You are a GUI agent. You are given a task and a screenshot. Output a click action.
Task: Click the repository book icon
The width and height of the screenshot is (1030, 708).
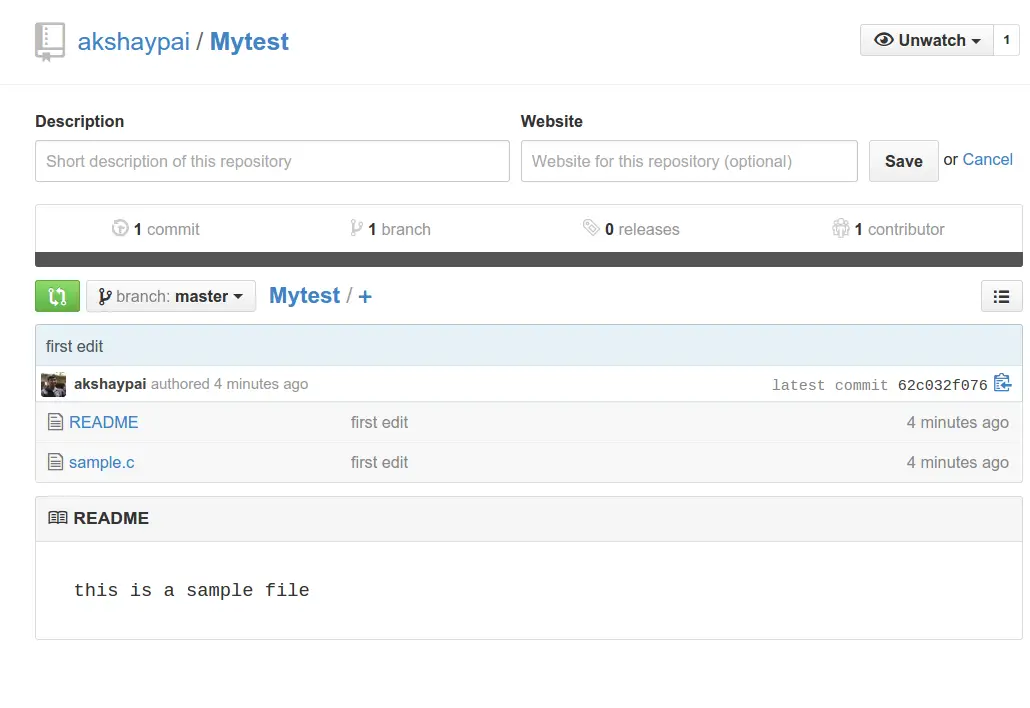tap(50, 42)
